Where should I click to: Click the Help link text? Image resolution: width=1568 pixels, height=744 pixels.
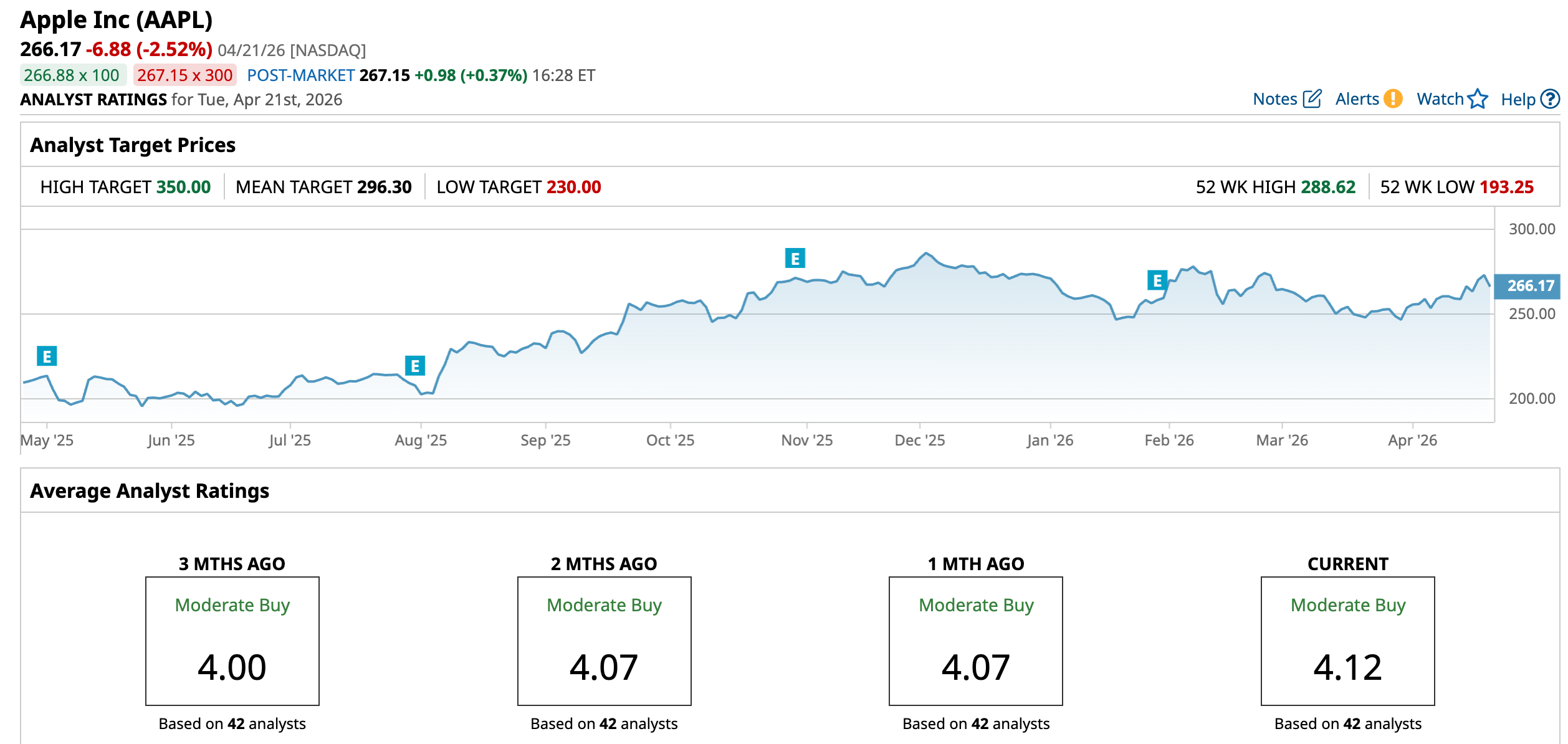pyautogui.click(x=1518, y=100)
